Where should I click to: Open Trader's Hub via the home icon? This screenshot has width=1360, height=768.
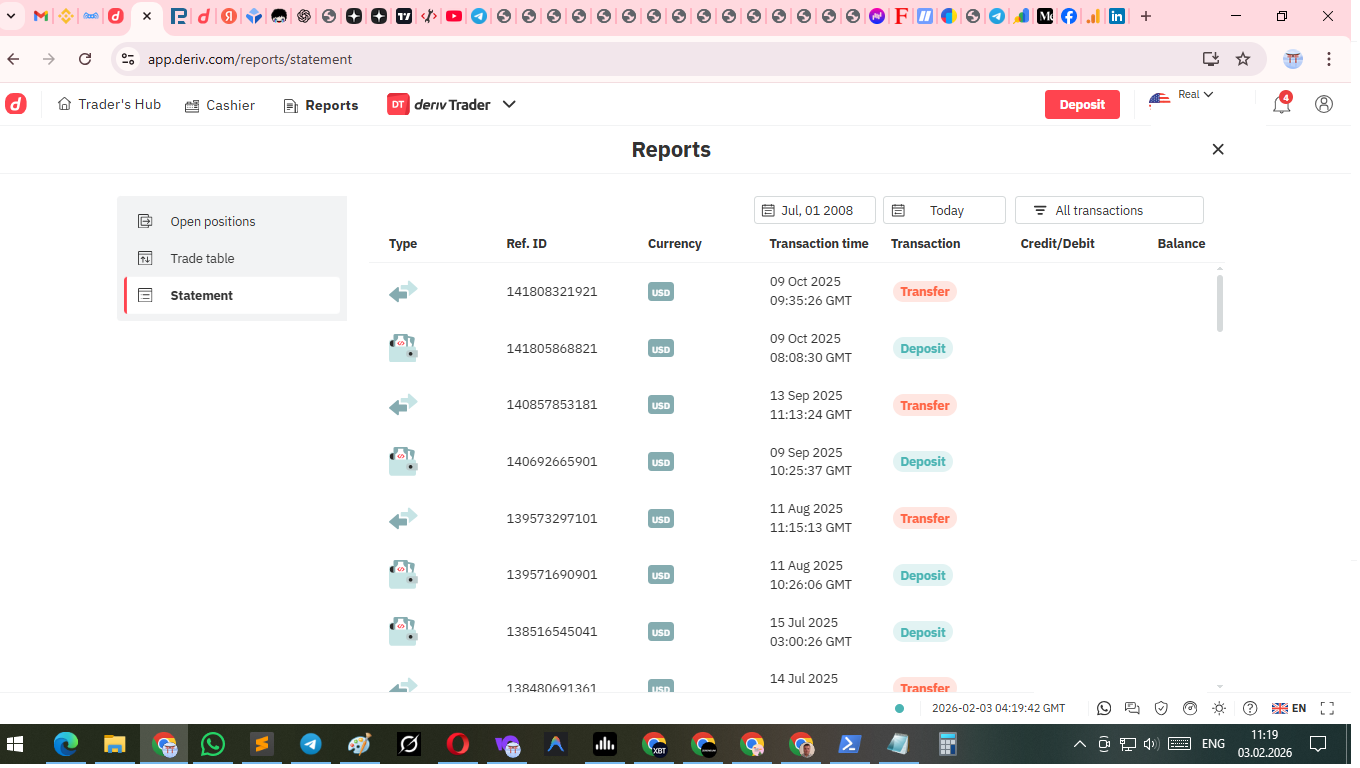coord(65,104)
